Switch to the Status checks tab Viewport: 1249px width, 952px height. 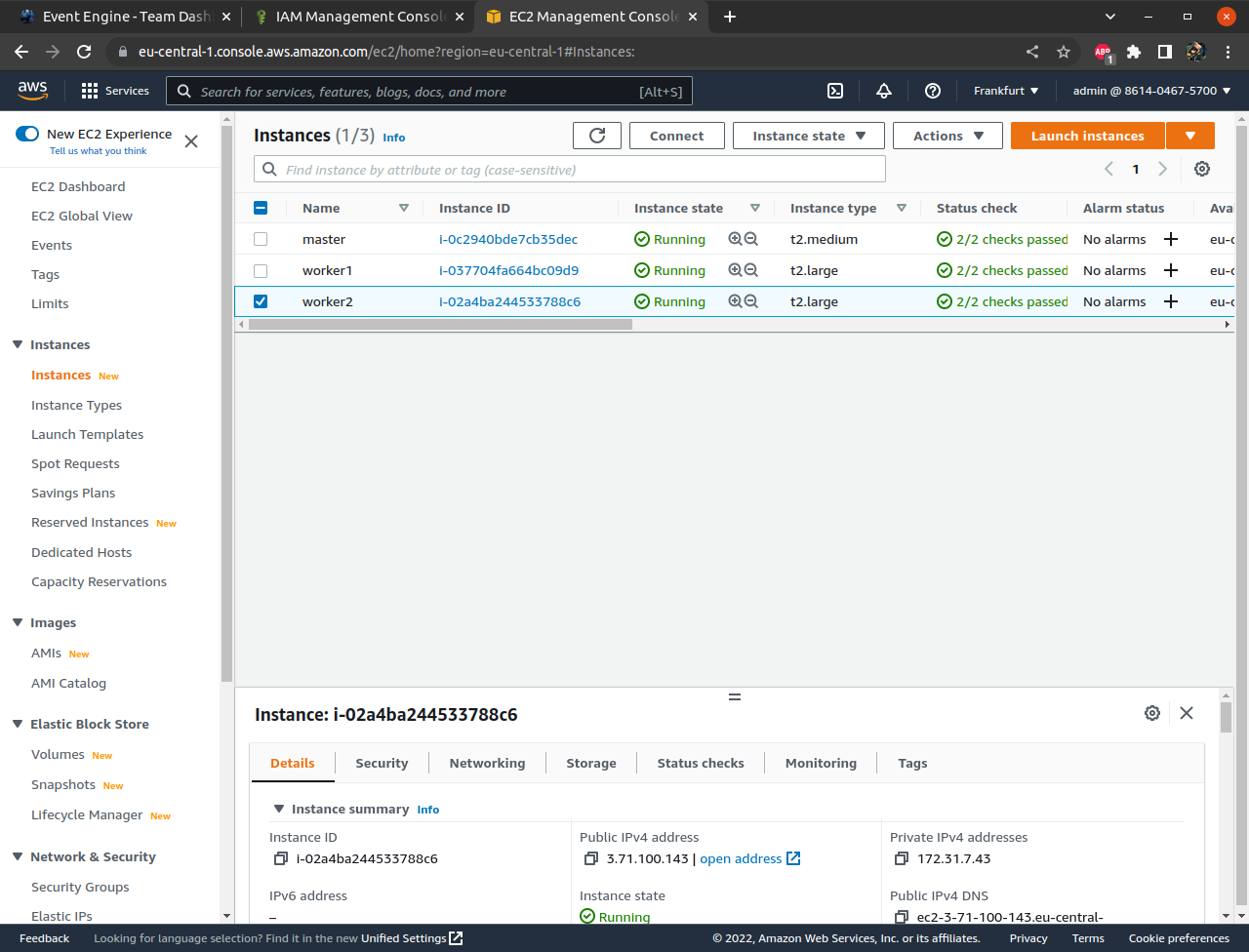click(x=701, y=763)
